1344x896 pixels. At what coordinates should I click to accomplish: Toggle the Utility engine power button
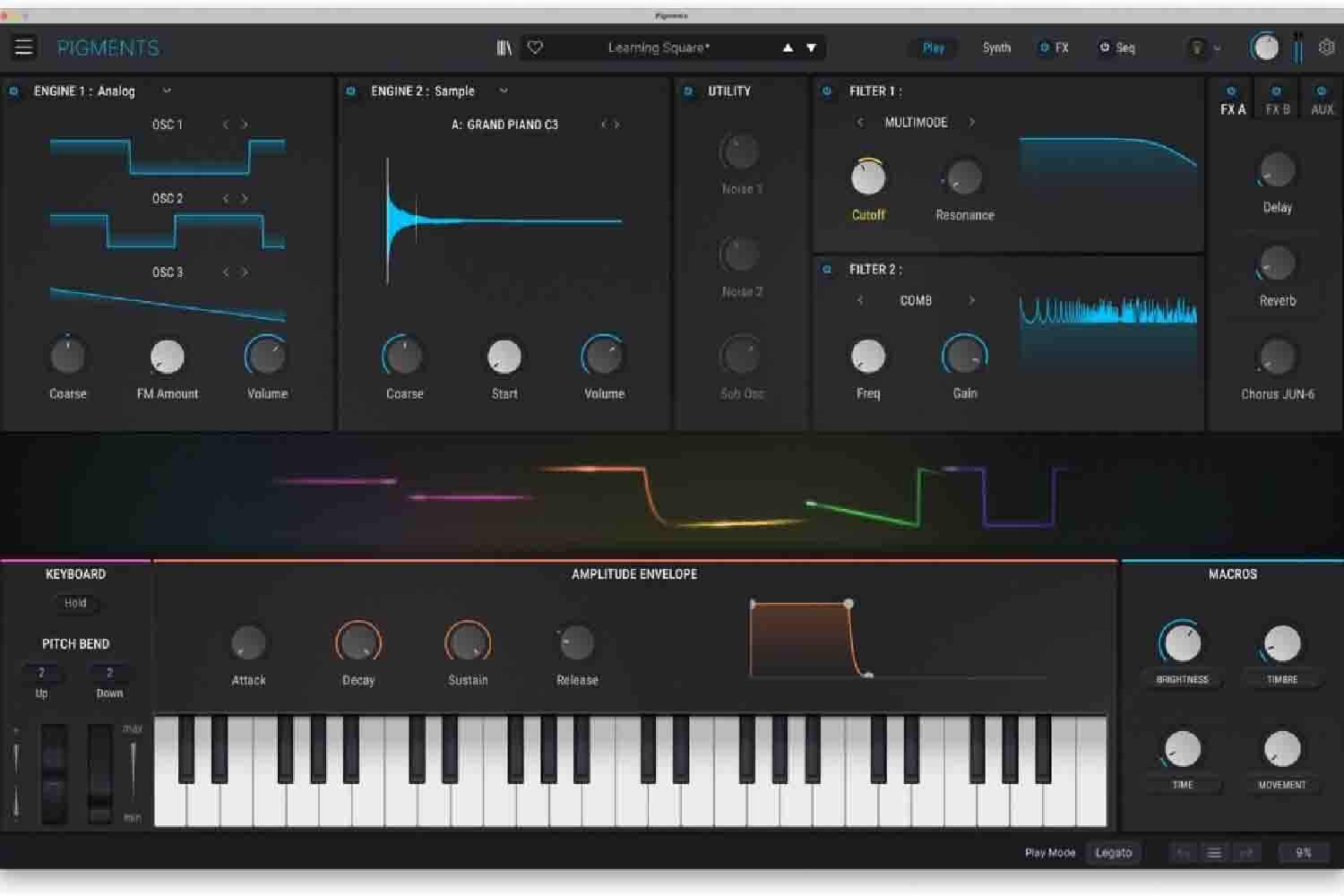[x=688, y=91]
